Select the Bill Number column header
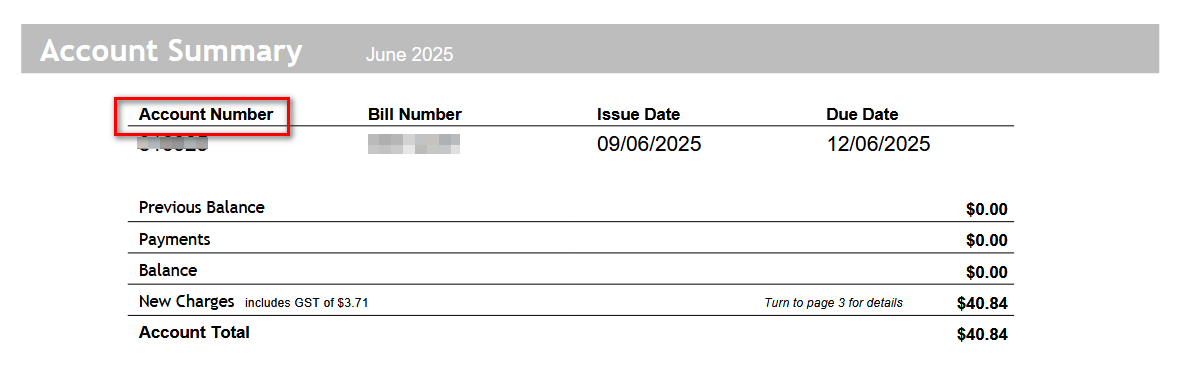 click(x=415, y=114)
